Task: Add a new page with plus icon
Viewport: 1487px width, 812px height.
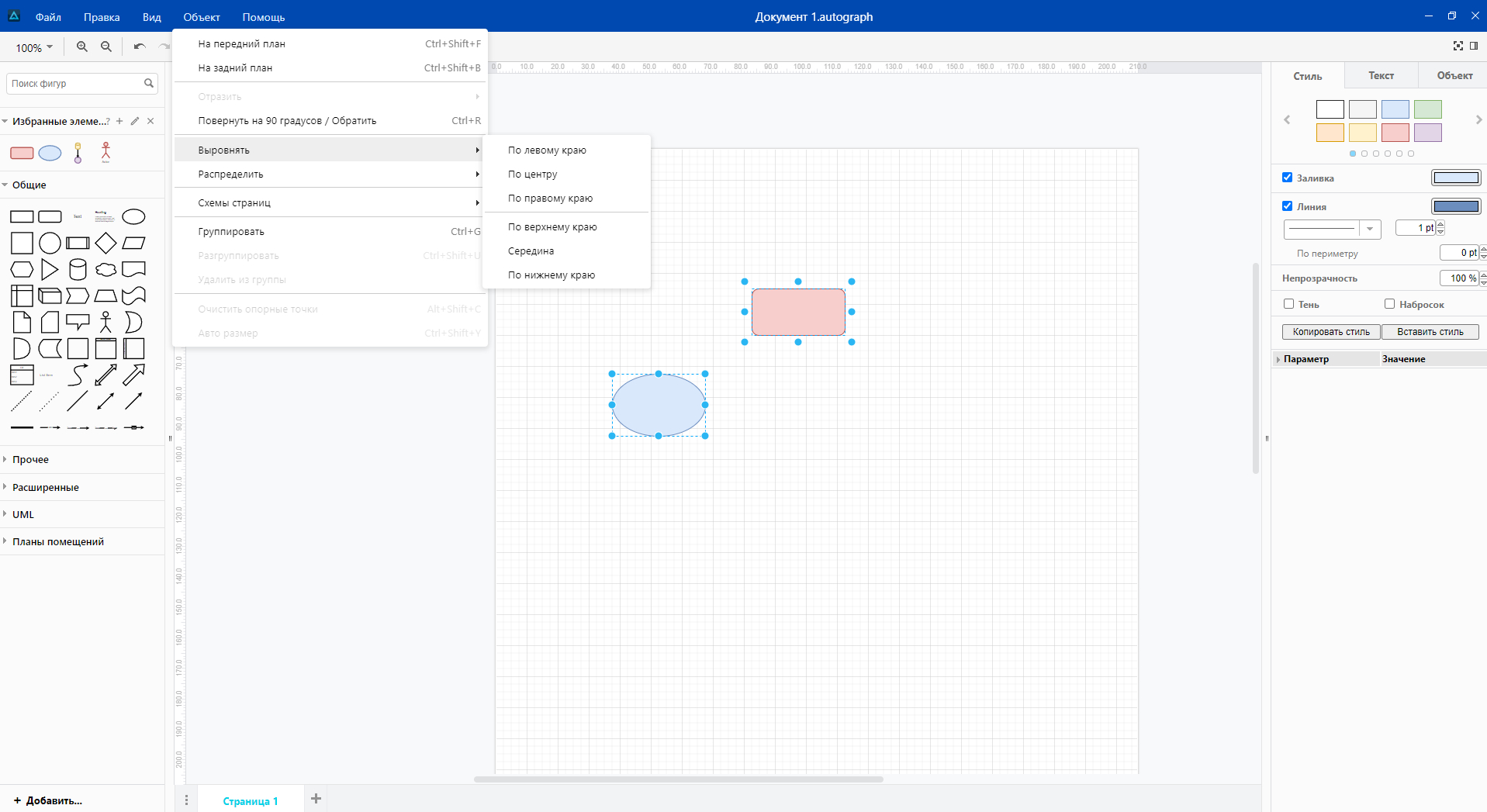Action: (x=316, y=799)
